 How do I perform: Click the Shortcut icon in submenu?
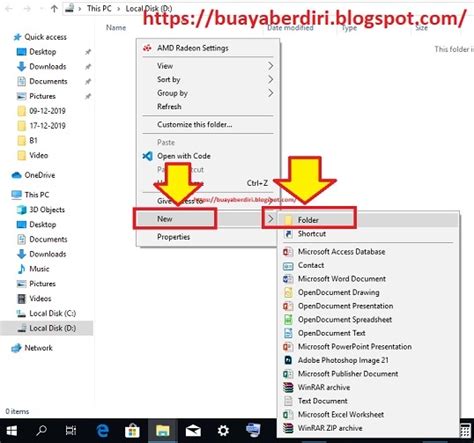click(x=288, y=234)
